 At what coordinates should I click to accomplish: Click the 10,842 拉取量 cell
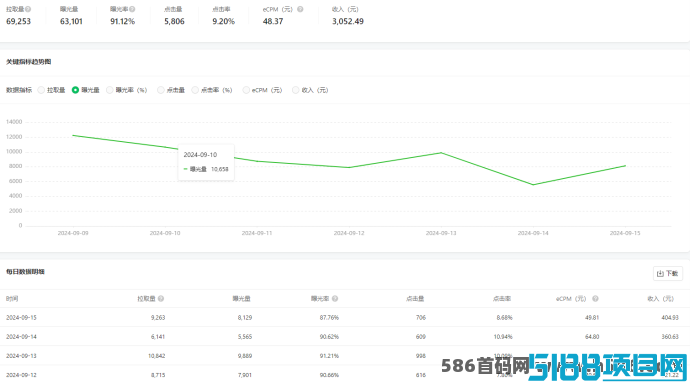tap(157, 356)
